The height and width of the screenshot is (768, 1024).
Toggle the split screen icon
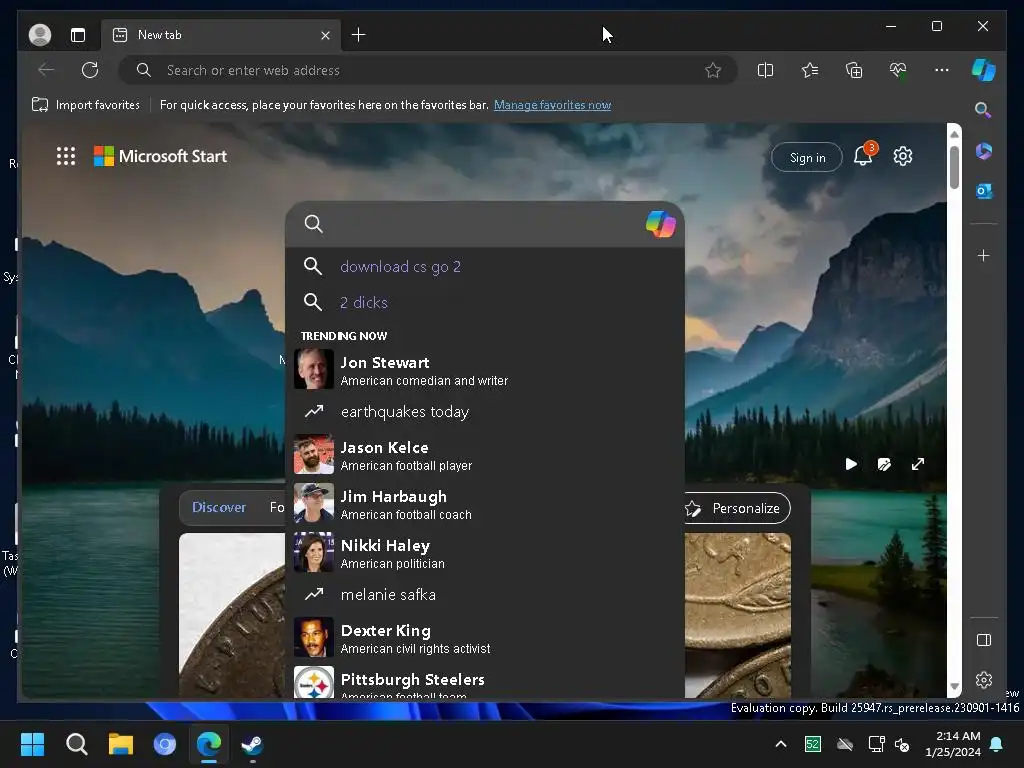click(765, 70)
